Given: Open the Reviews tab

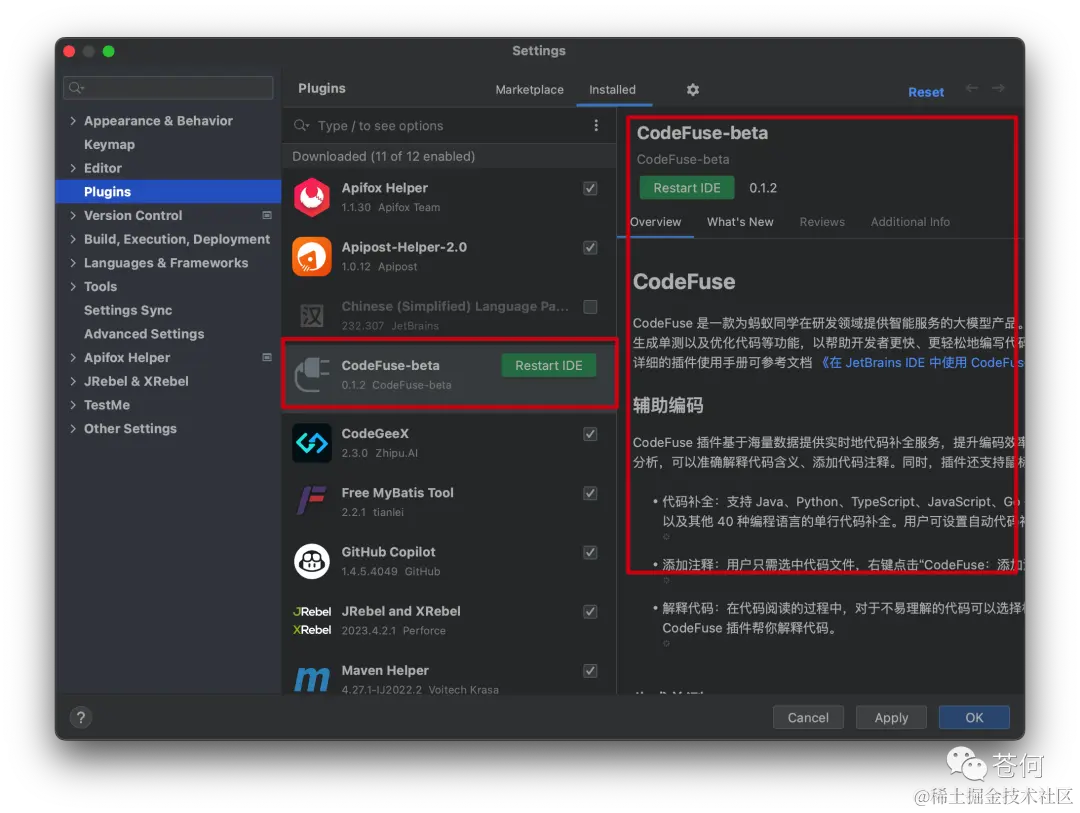Looking at the screenshot, I should pyautogui.click(x=822, y=222).
